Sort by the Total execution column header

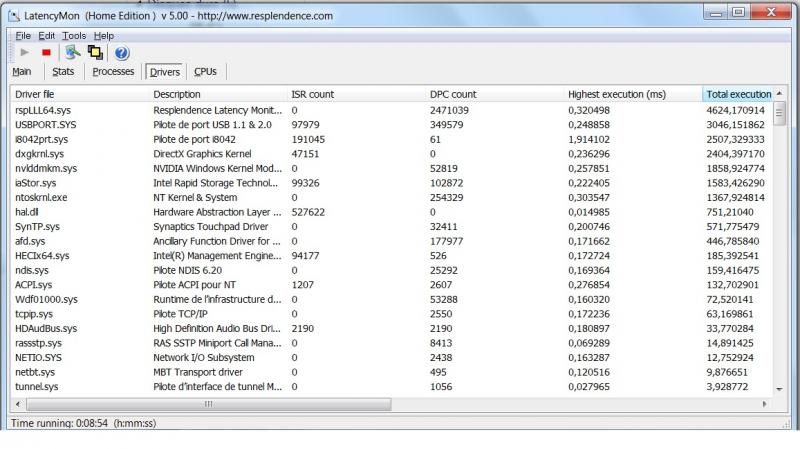737,94
